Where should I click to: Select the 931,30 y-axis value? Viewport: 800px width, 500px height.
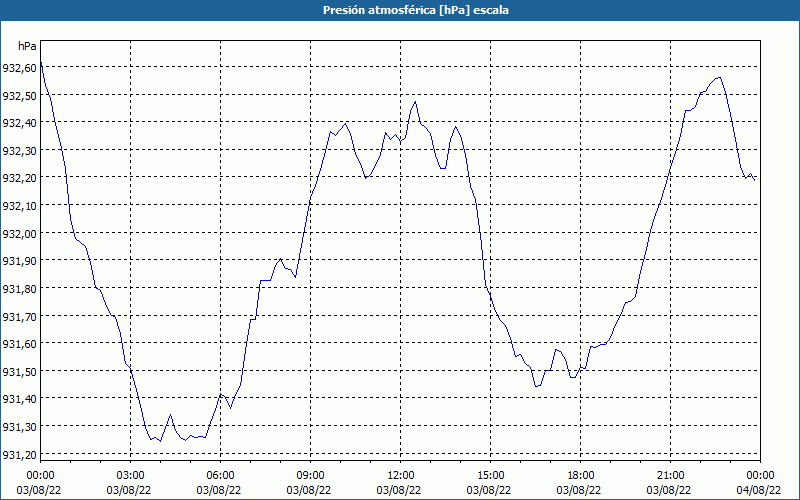tap(19, 427)
